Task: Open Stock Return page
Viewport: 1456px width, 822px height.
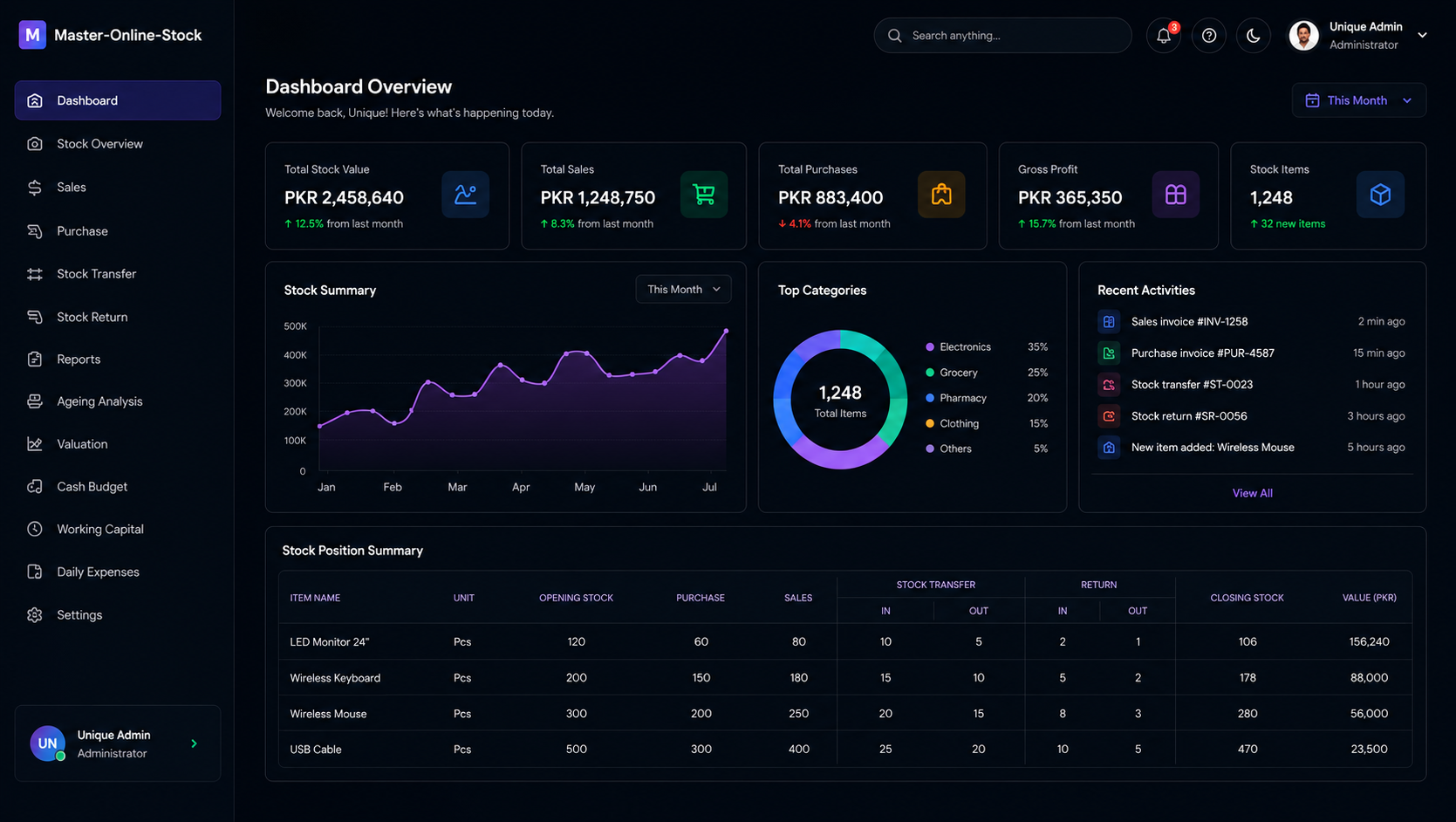Action: 118,317
